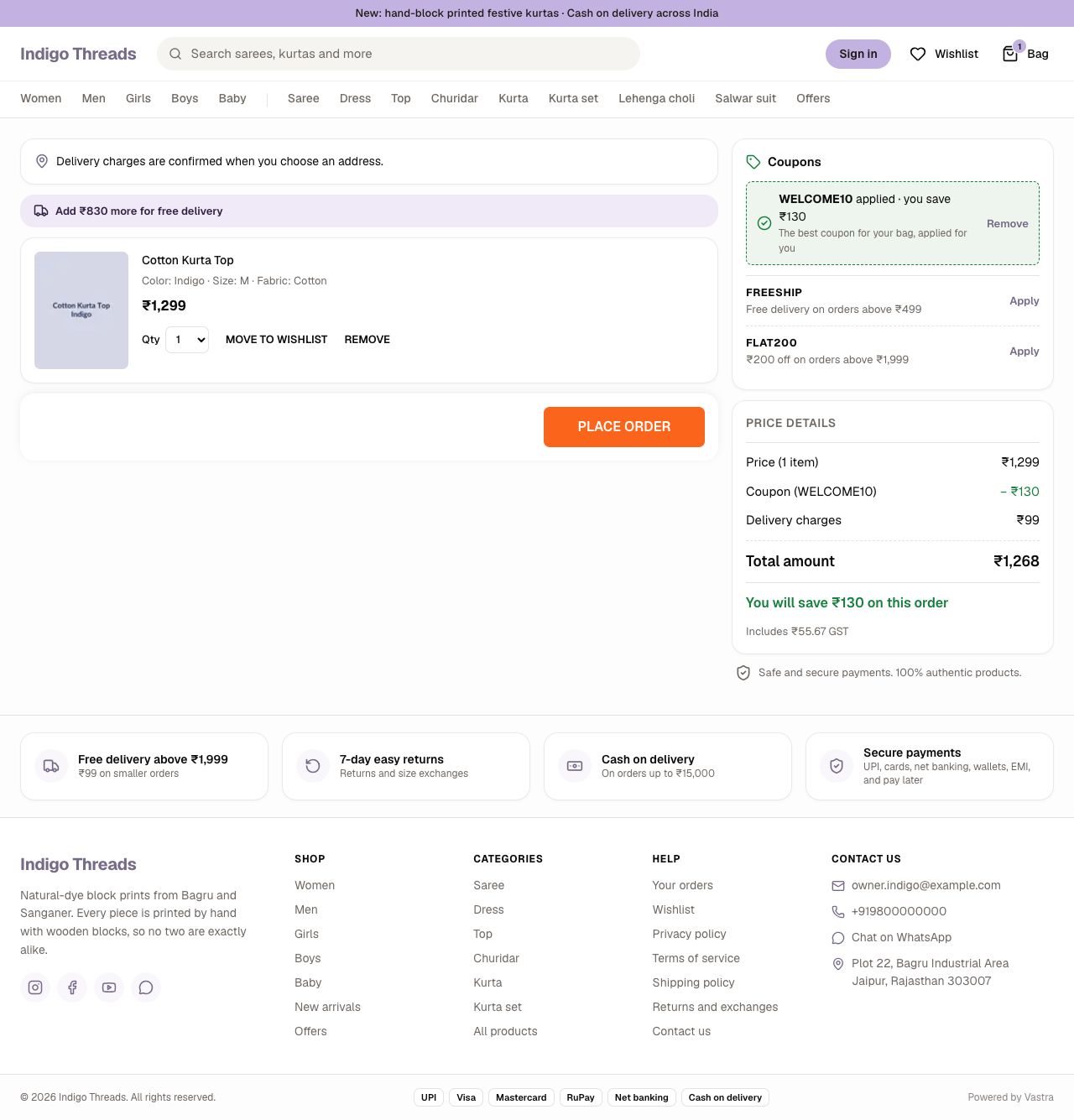Open Offers in the top navigation bar
The width and height of the screenshot is (1074, 1120).
click(x=813, y=98)
